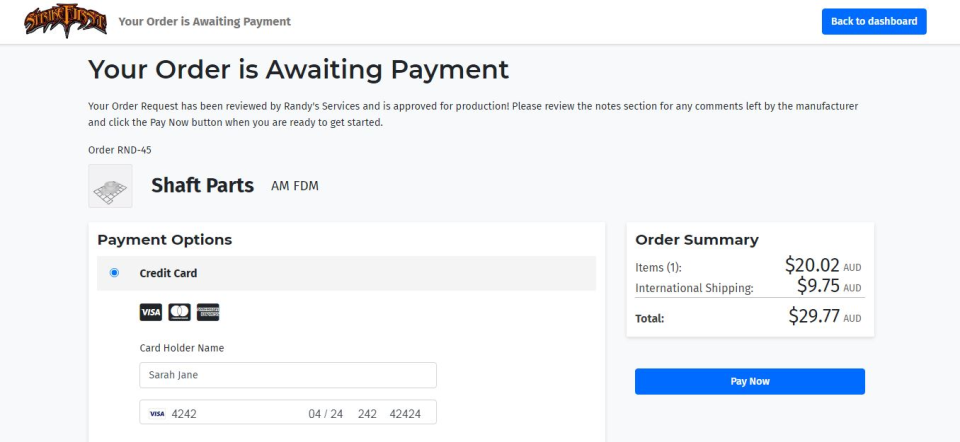This screenshot has width=960, height=442.
Task: Click the Payment Options heading
Action: click(164, 240)
